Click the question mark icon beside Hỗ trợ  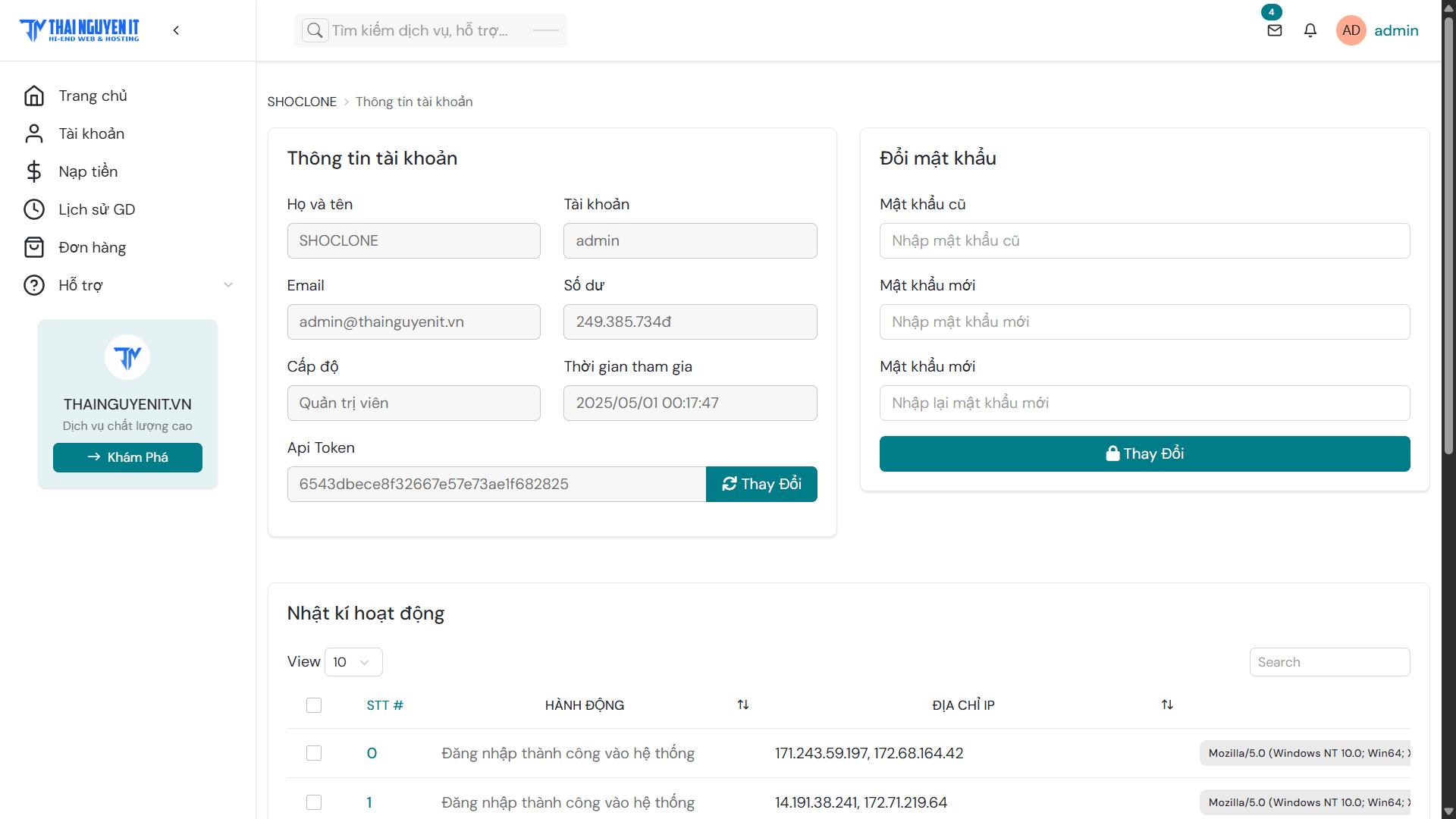coord(34,285)
